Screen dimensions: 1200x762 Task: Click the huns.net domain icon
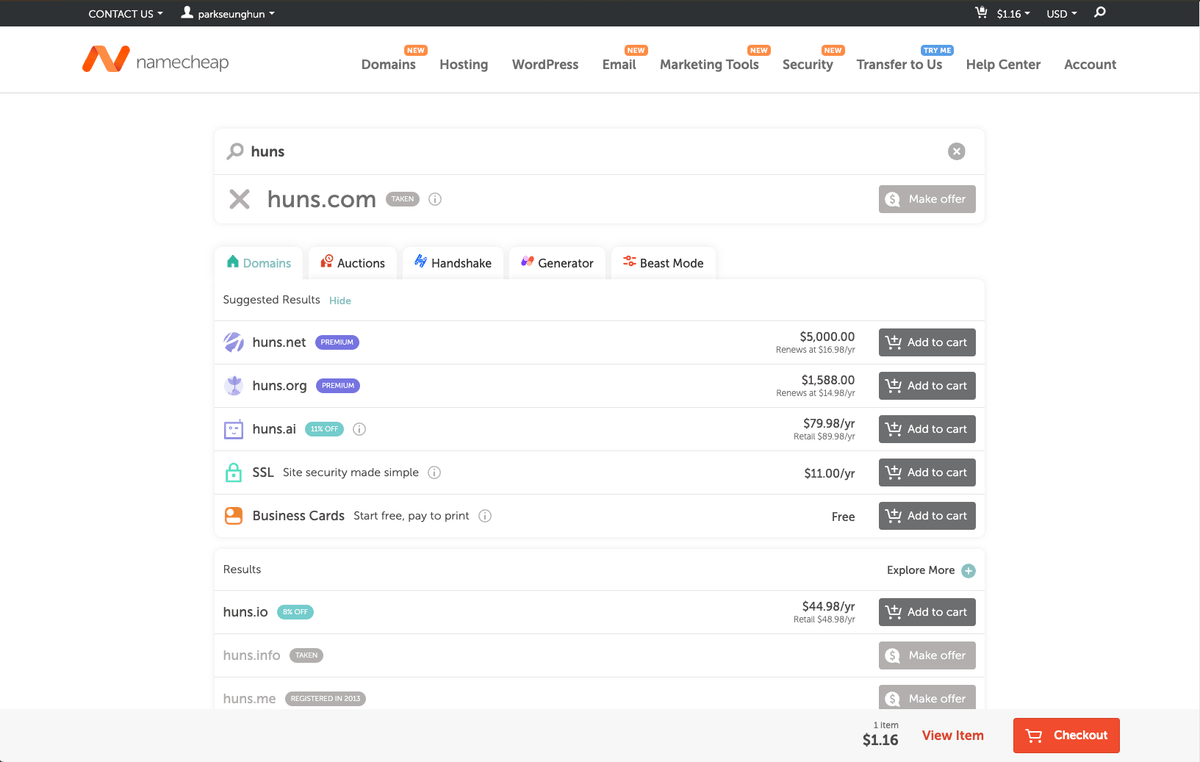point(233,342)
